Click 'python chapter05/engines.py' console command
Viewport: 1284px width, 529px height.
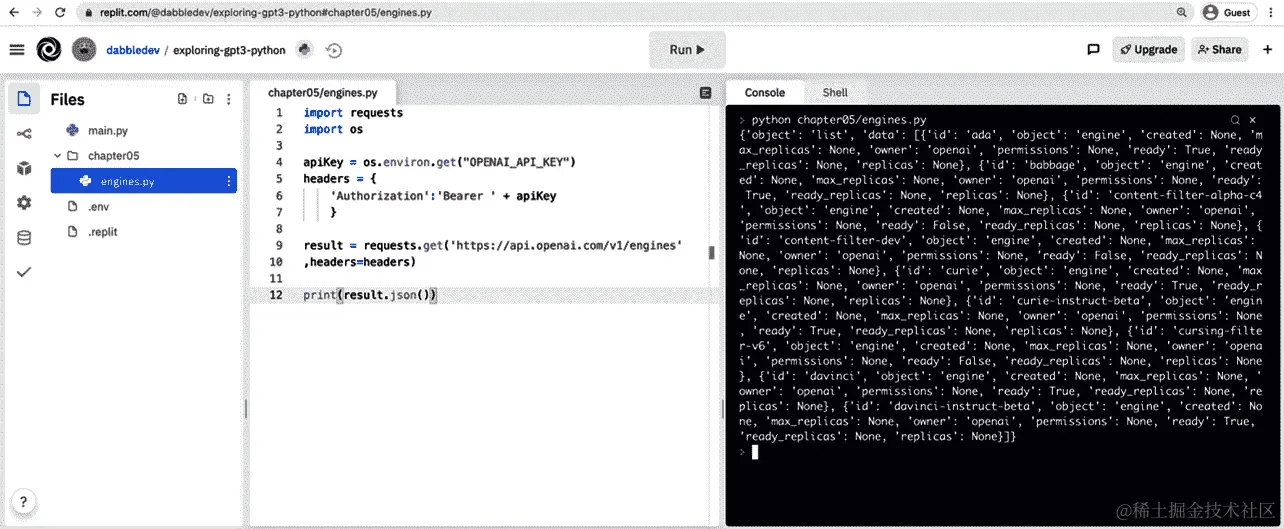[x=838, y=120]
